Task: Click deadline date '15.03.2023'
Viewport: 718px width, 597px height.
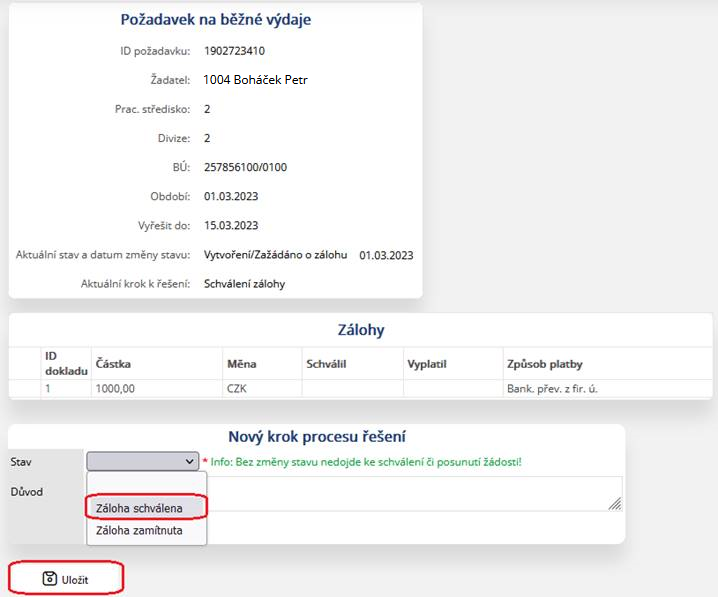Action: pyautogui.click(x=231, y=226)
